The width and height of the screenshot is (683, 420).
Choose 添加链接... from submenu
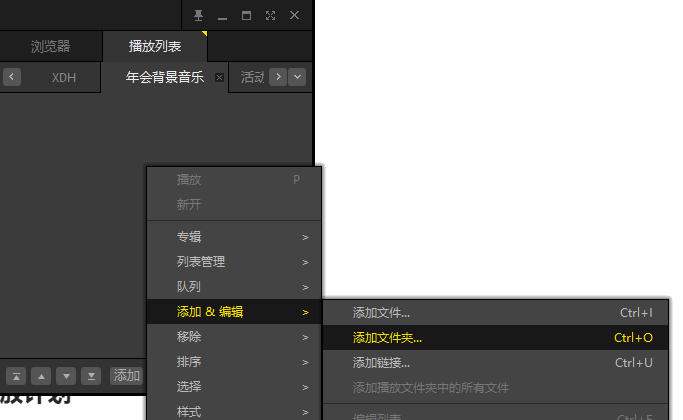tap(495, 362)
